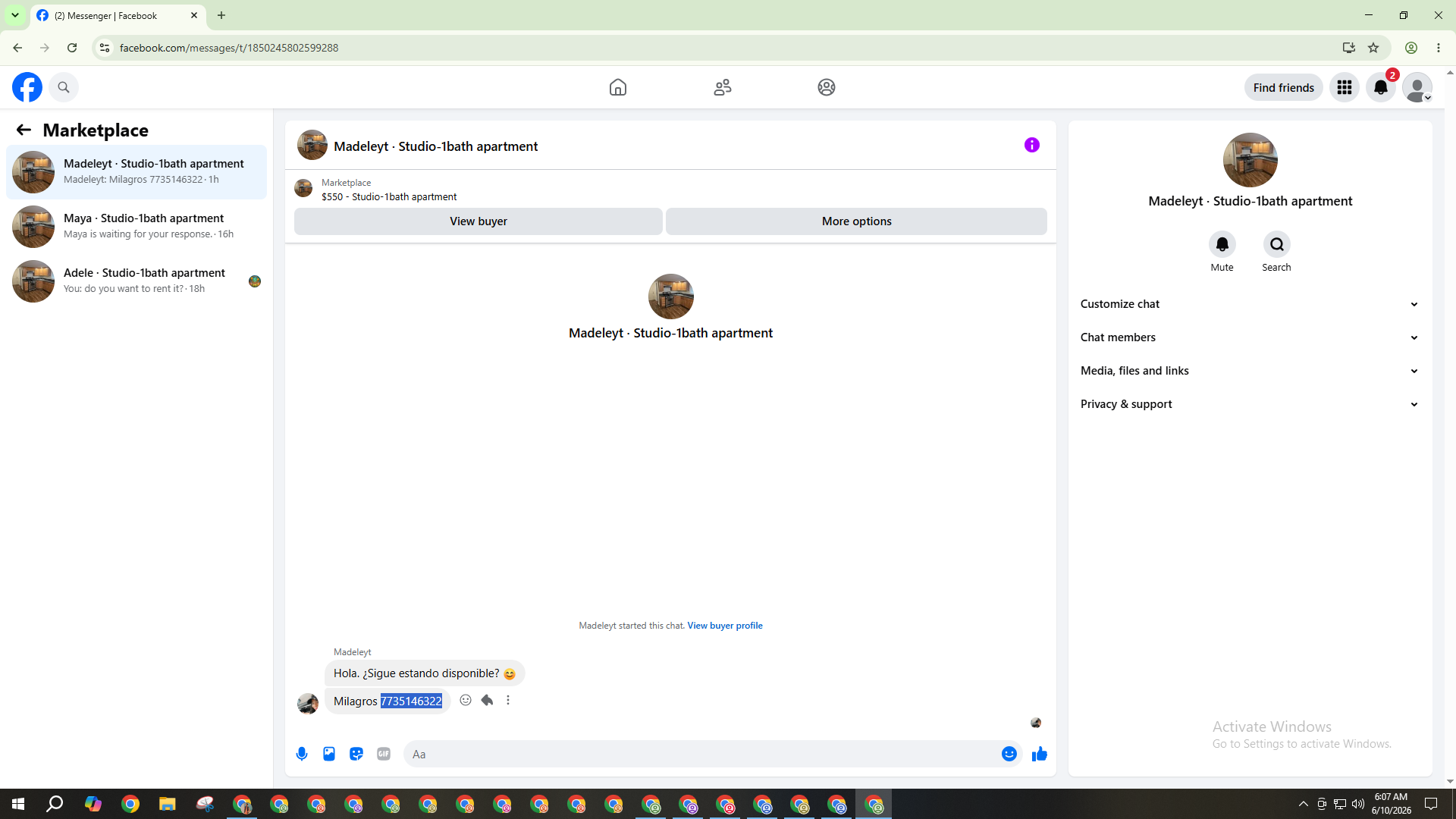The image size is (1456, 819).
Task: Reply to the Milagros message
Action: [487, 700]
